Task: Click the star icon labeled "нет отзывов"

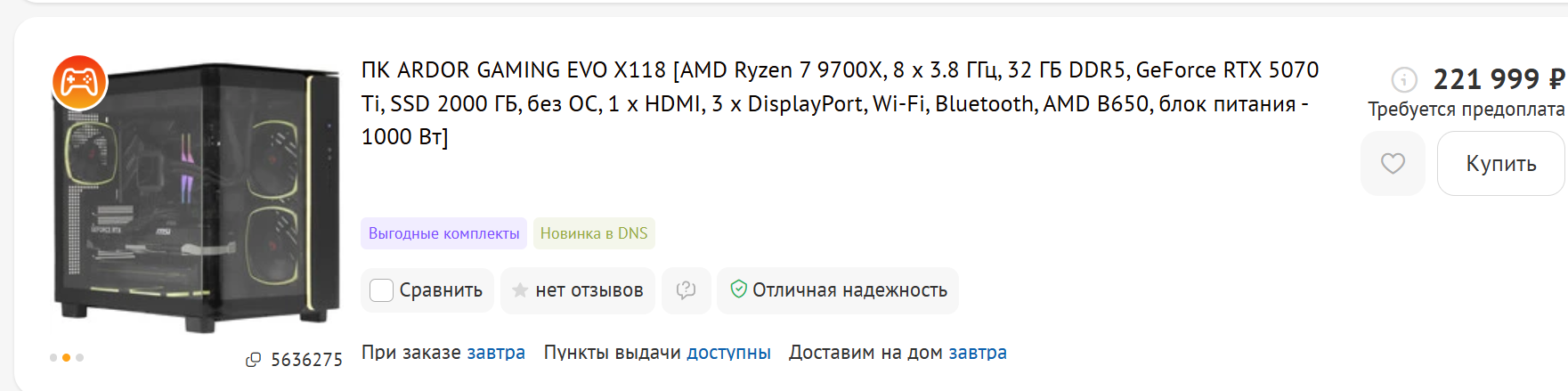Action: 520,290
